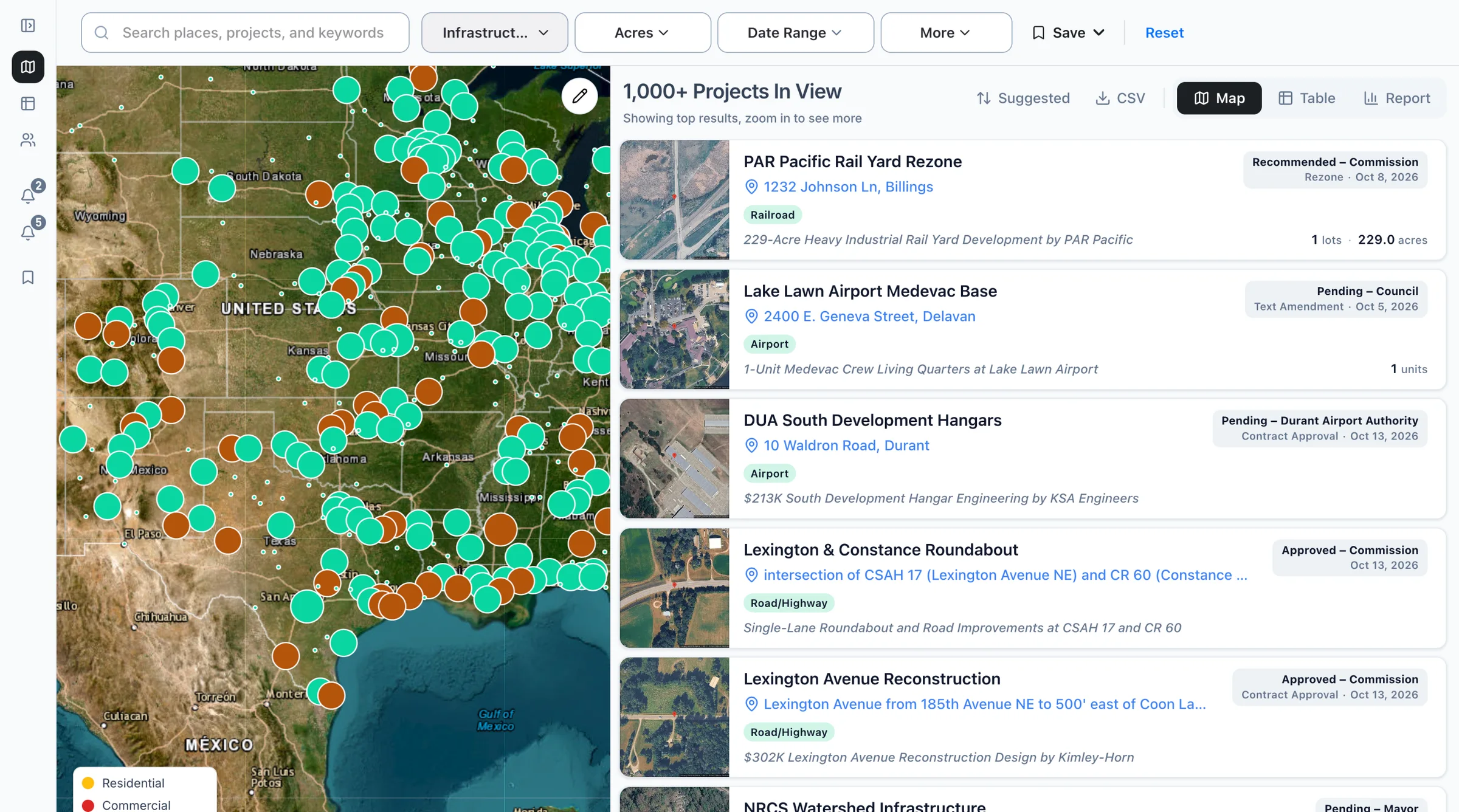Open notifications bell with badge 2

(28, 195)
